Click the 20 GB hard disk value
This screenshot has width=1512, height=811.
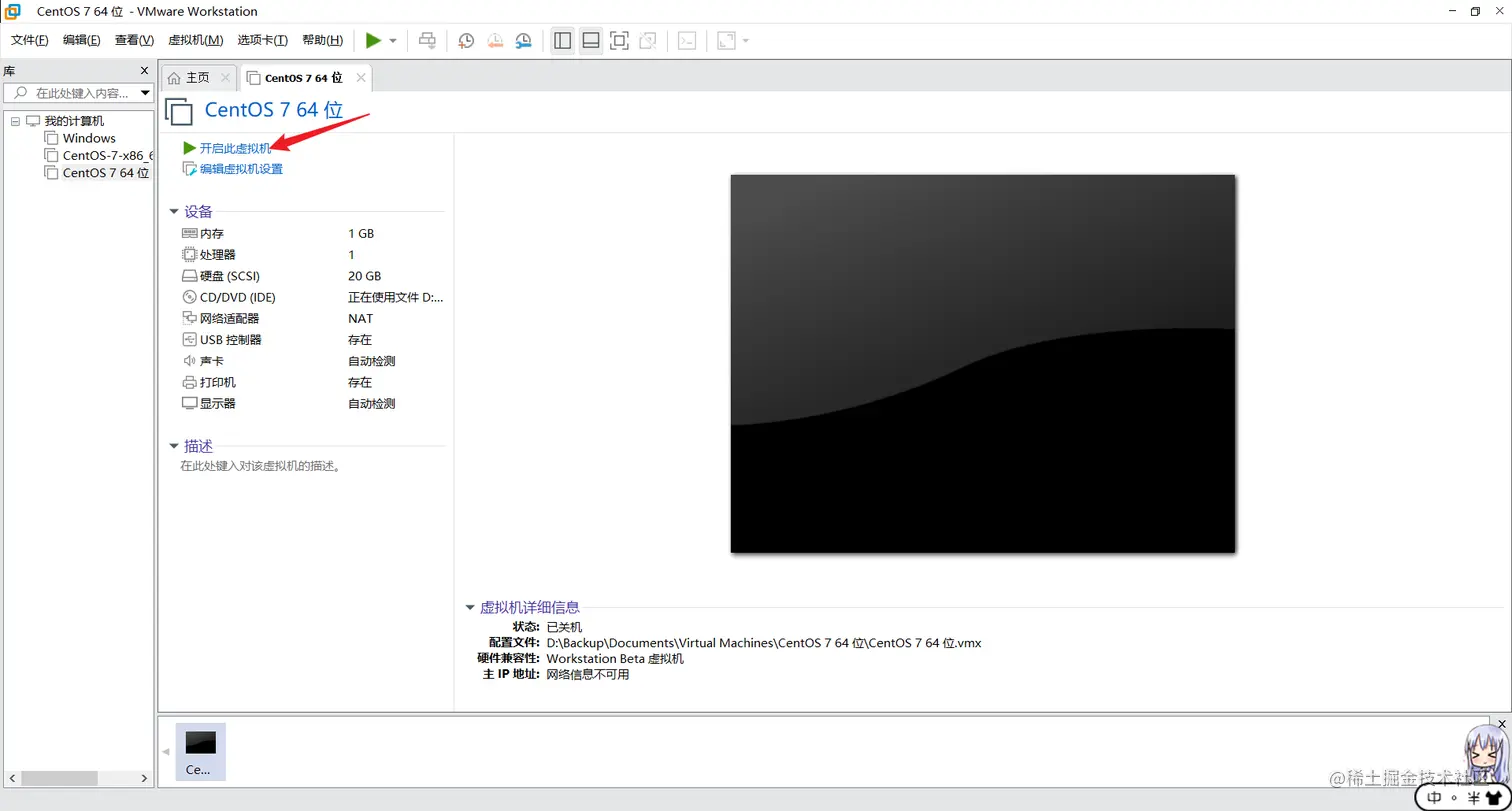(364, 276)
